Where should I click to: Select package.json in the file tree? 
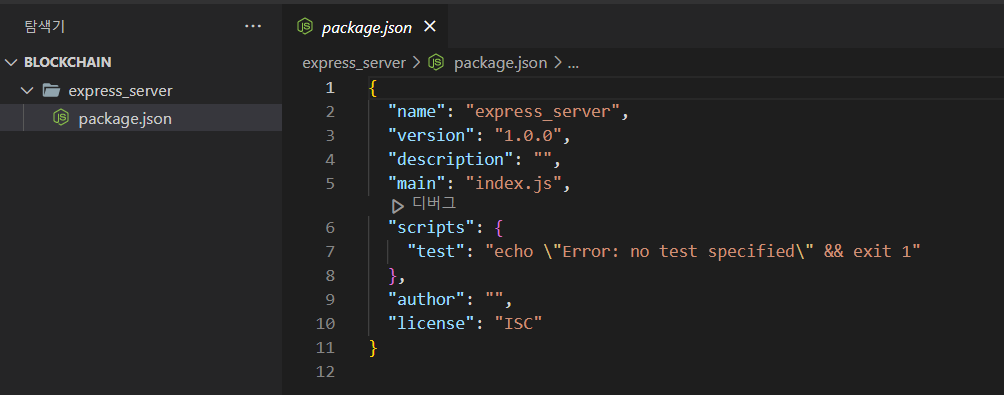click(x=141, y=118)
